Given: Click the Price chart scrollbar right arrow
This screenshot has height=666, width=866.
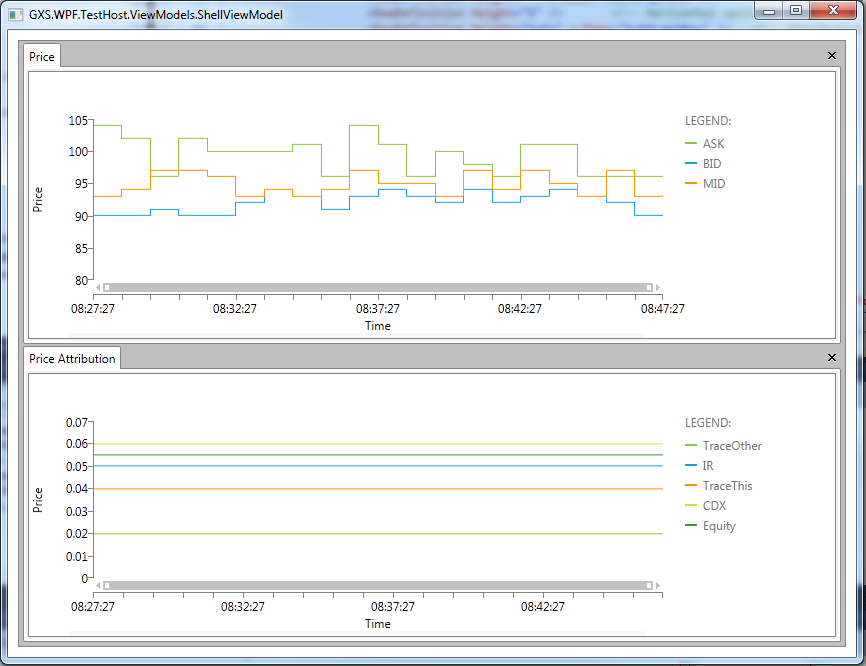Looking at the screenshot, I should [658, 287].
